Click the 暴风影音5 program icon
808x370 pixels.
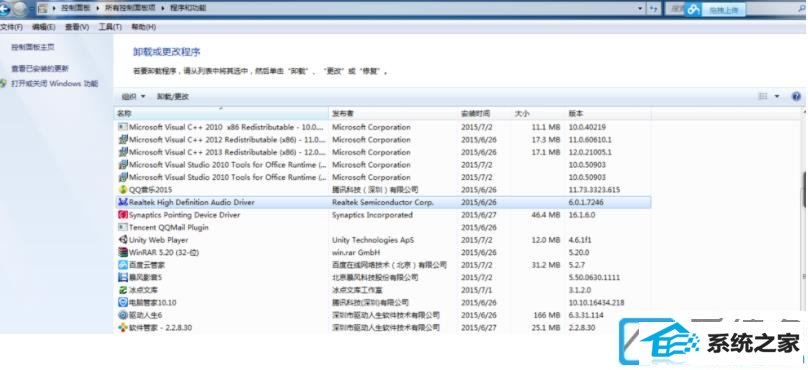(123, 277)
